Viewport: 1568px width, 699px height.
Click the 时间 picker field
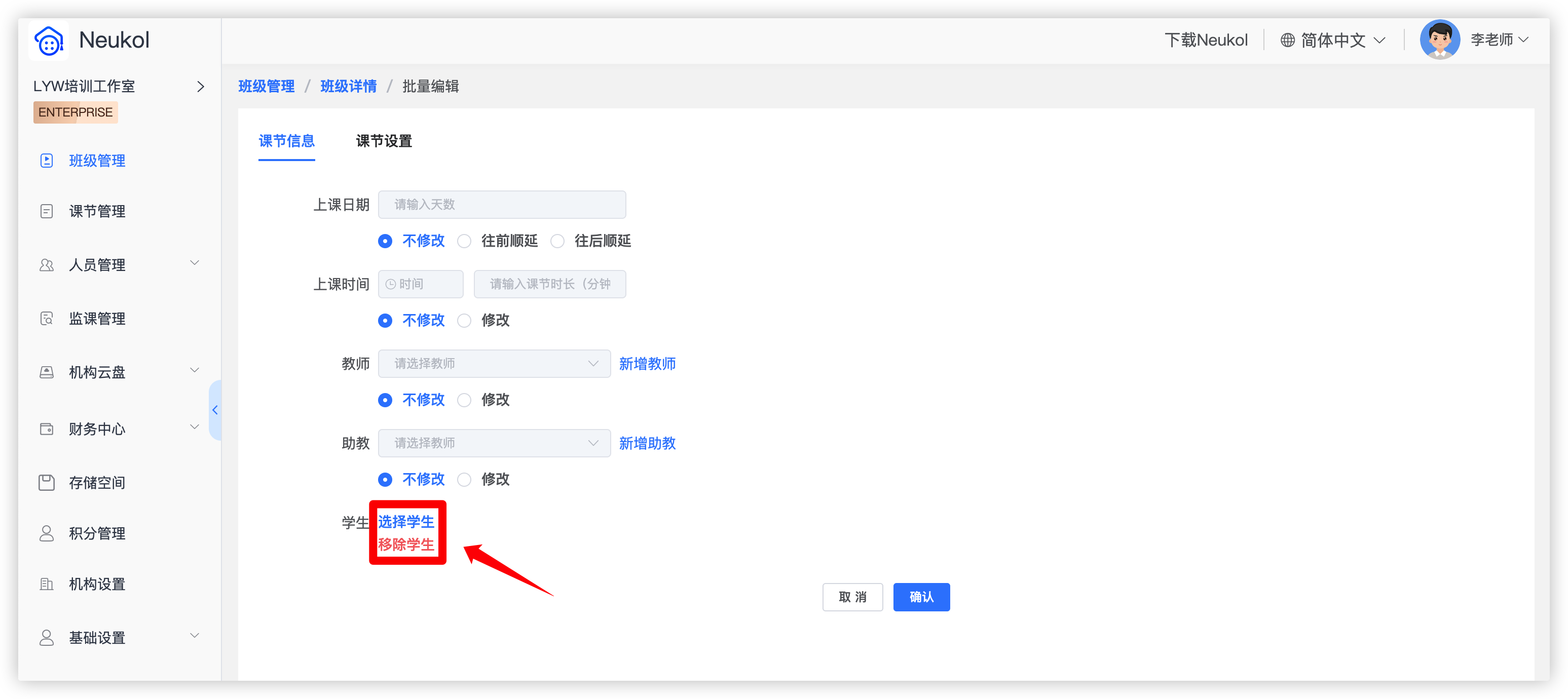[x=421, y=284]
